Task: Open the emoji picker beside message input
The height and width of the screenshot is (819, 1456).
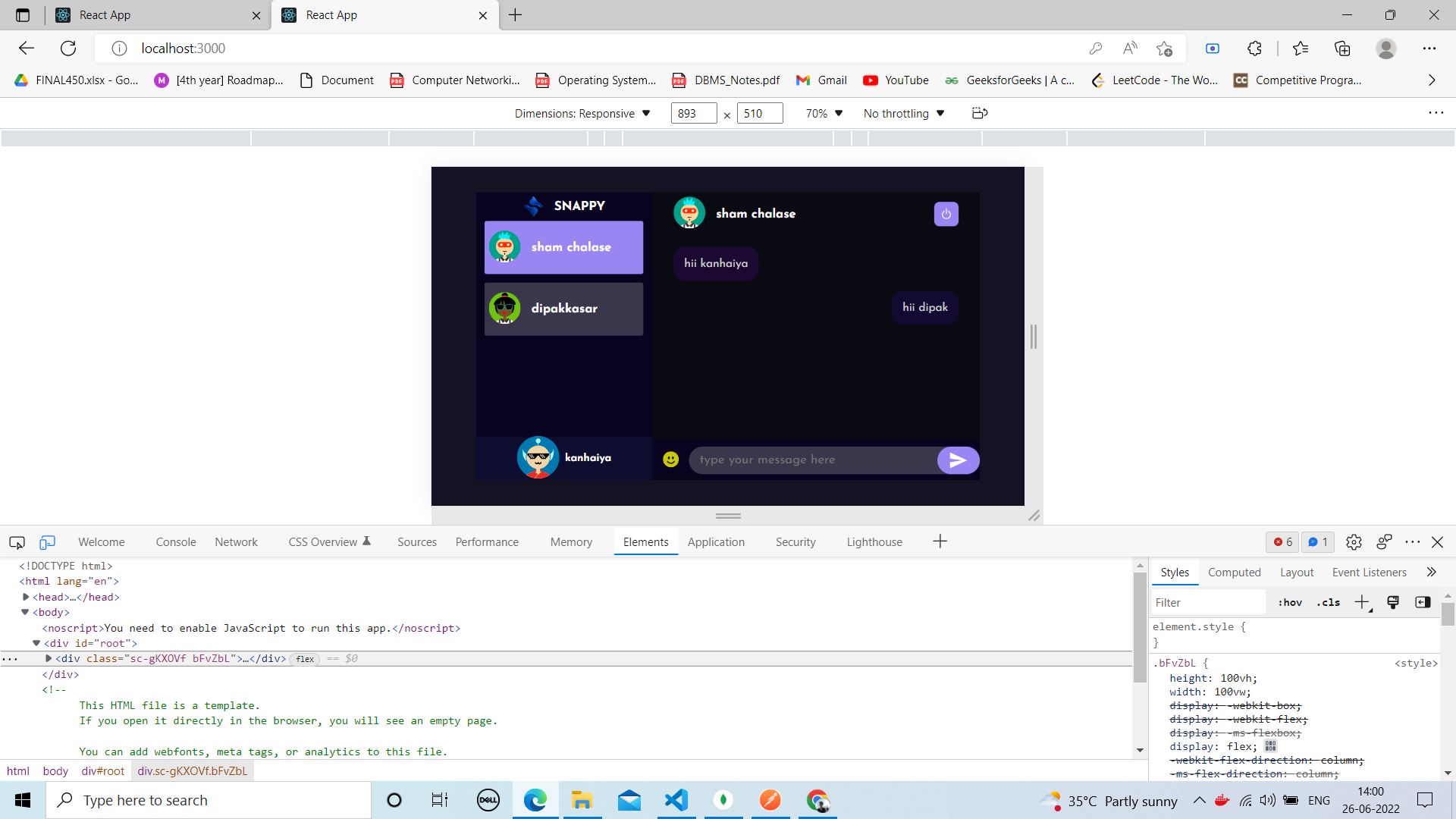Action: [670, 459]
